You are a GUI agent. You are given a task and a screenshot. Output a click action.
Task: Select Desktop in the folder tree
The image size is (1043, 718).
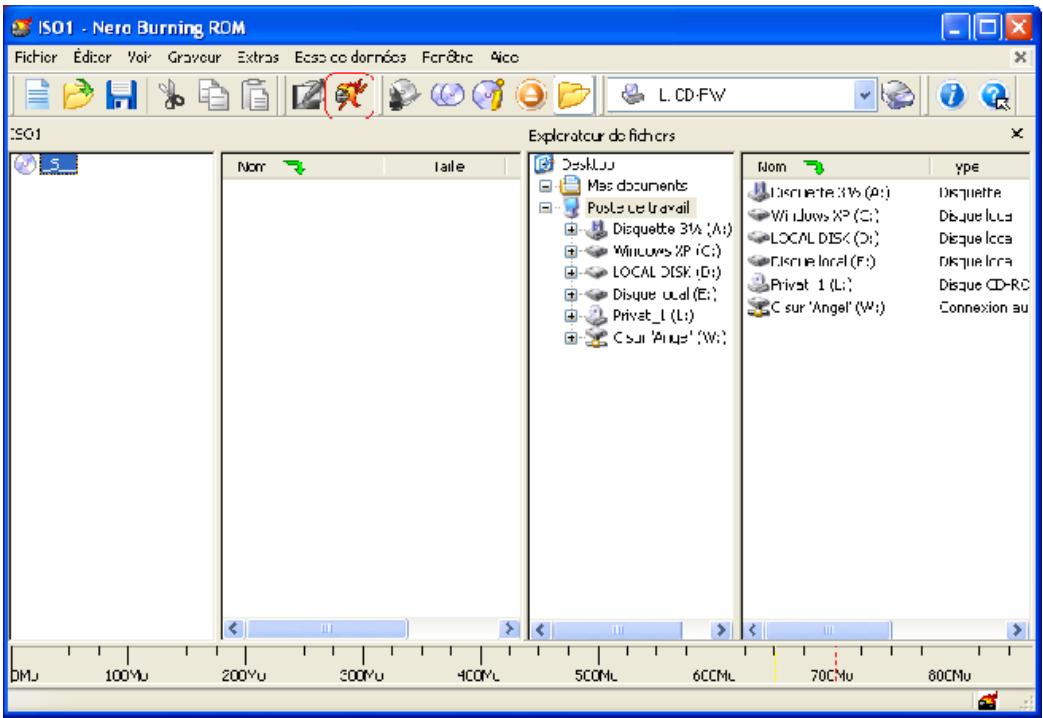(x=588, y=164)
